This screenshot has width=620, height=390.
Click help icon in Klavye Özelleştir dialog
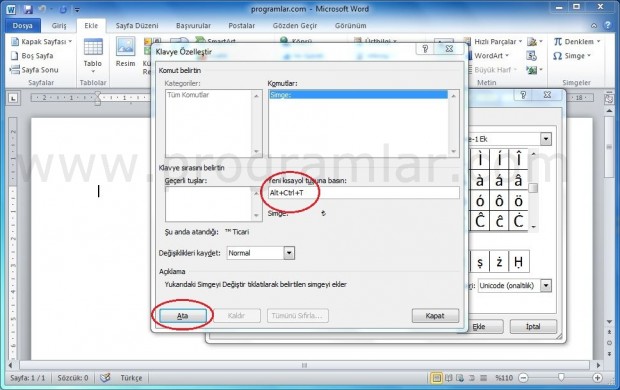(x=425, y=49)
